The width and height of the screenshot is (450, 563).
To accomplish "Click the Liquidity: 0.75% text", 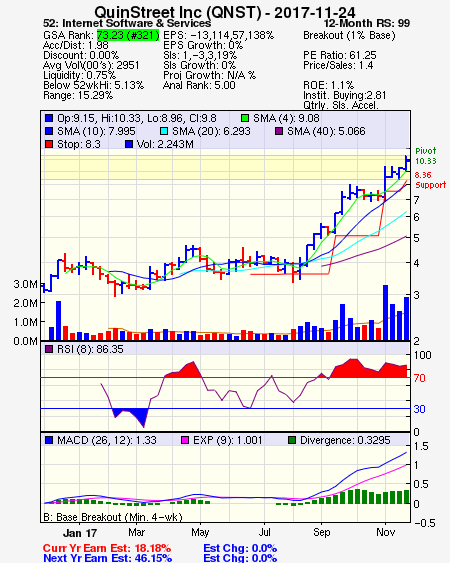I will 79,75.
